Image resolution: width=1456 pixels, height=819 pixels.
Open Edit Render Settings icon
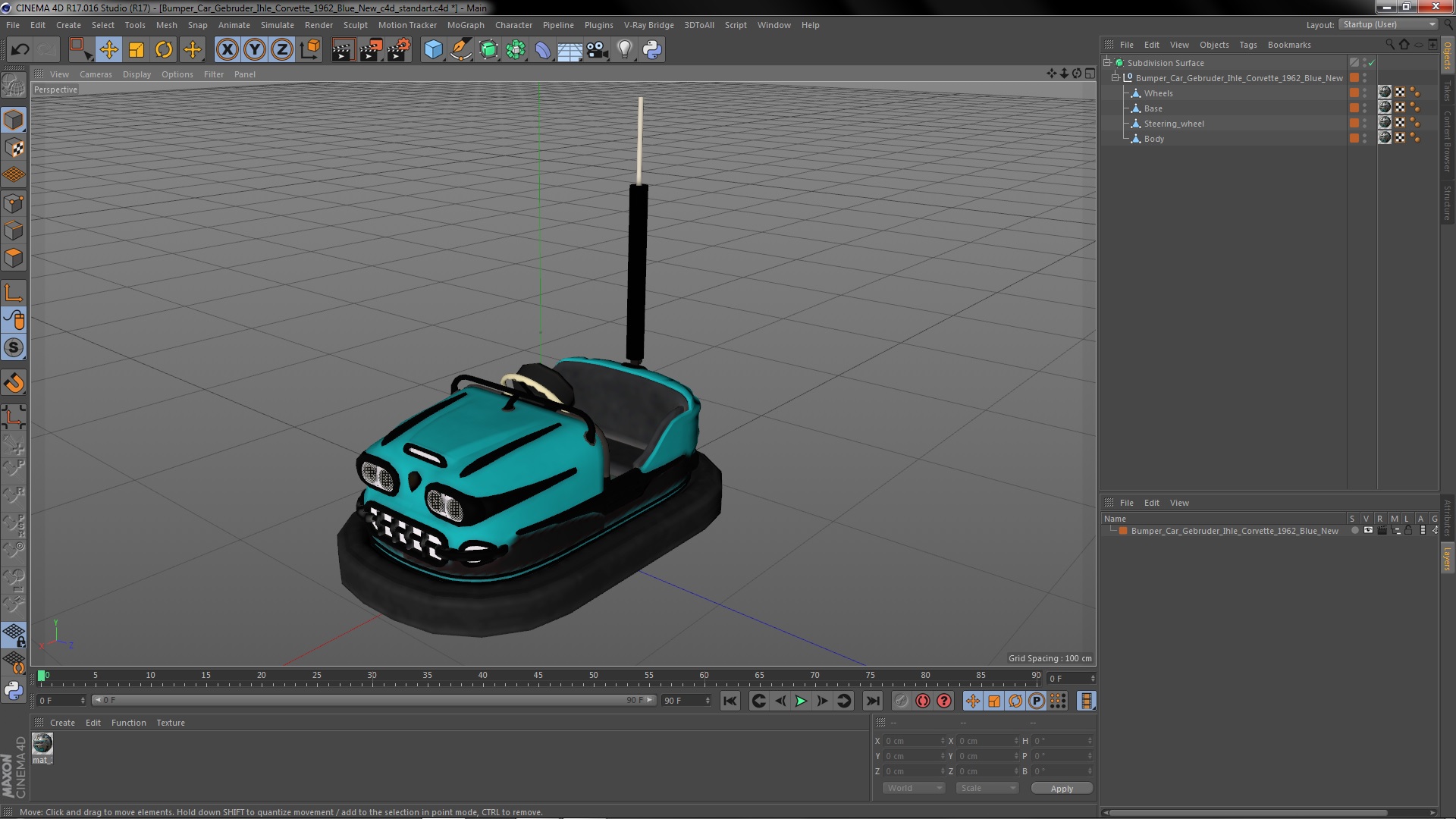(x=399, y=50)
